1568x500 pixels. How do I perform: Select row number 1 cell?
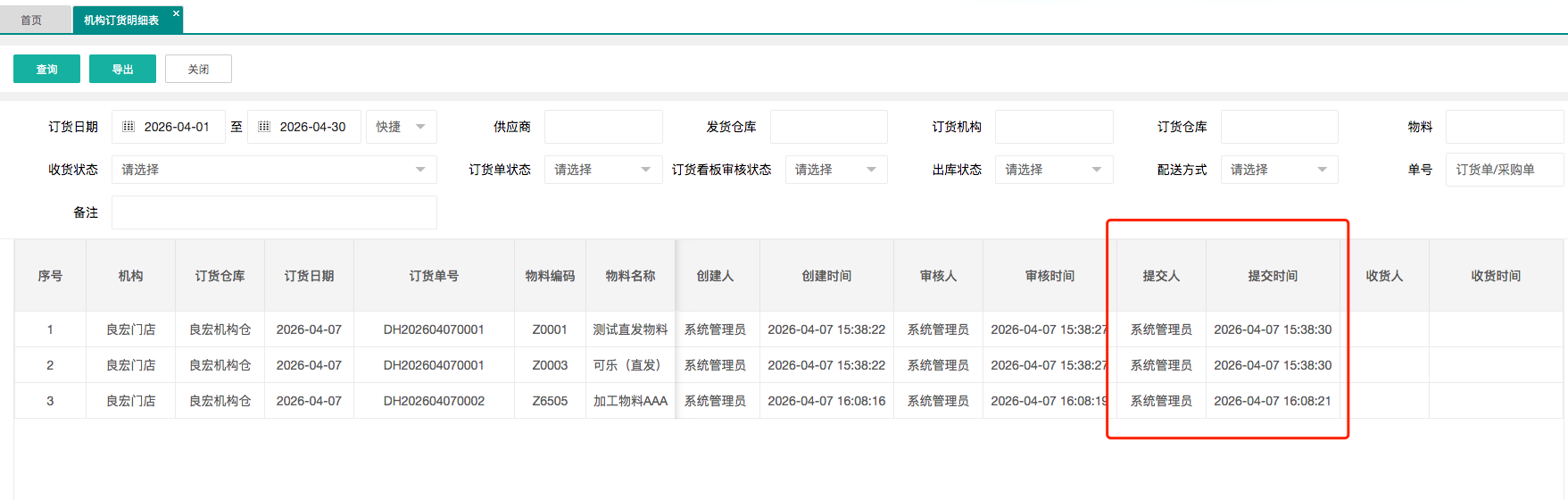point(50,329)
